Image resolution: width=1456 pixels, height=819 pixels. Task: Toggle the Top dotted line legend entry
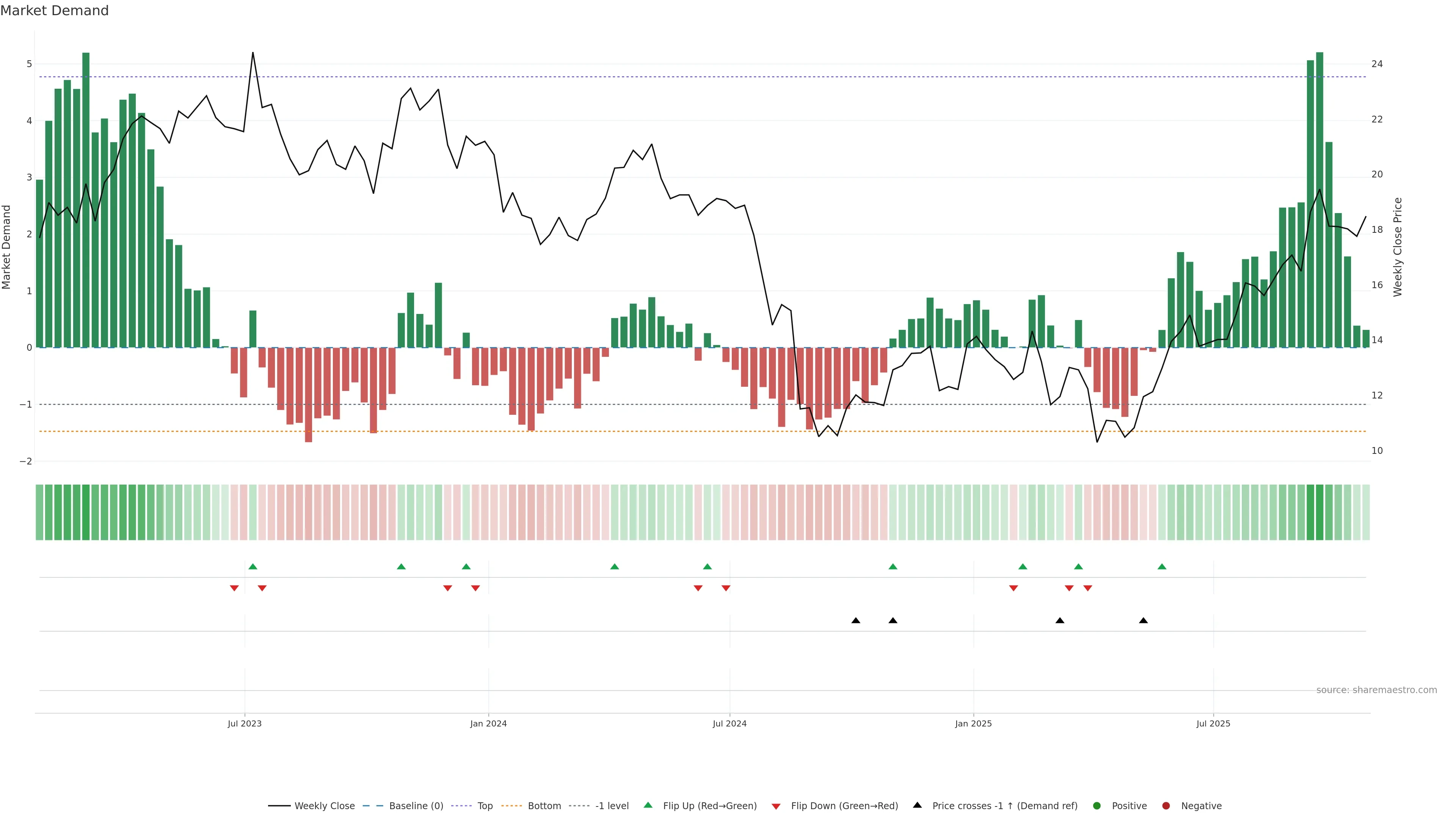(x=485, y=805)
